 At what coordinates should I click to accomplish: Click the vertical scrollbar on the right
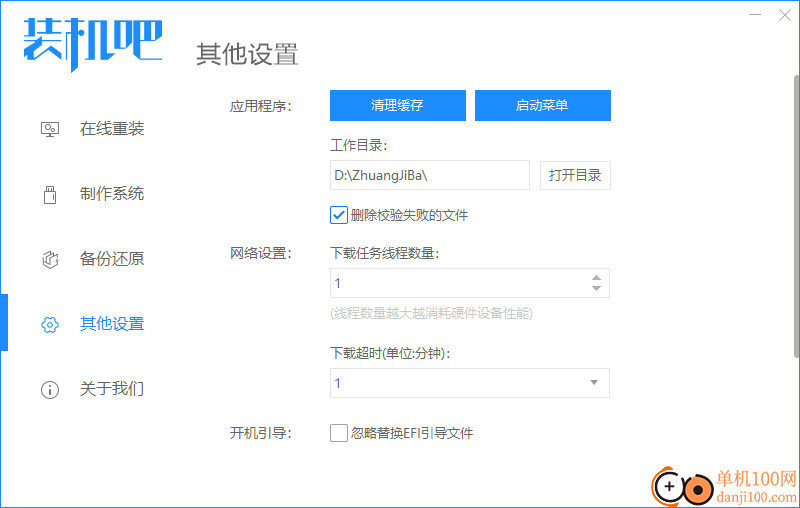coord(796,217)
